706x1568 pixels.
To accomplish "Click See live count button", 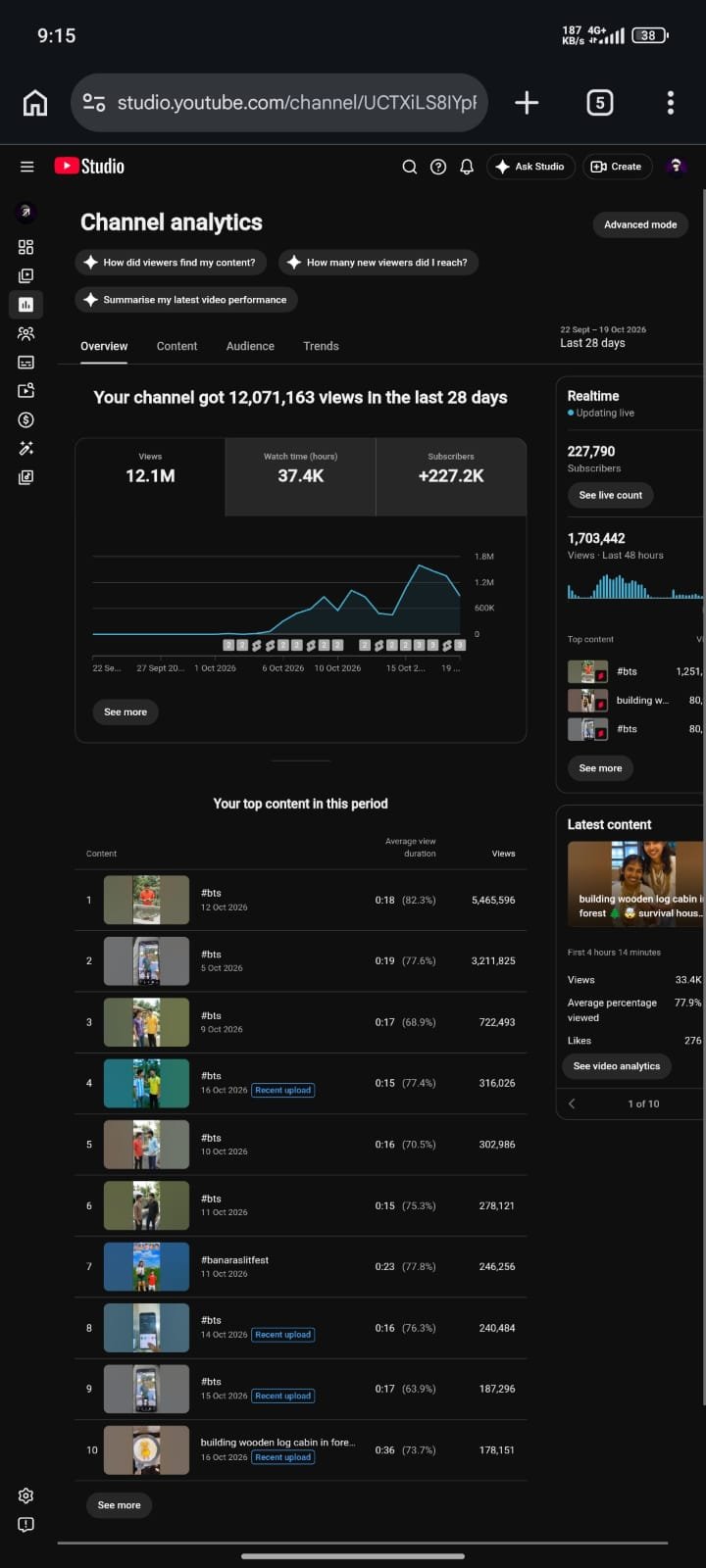I will (x=610, y=495).
